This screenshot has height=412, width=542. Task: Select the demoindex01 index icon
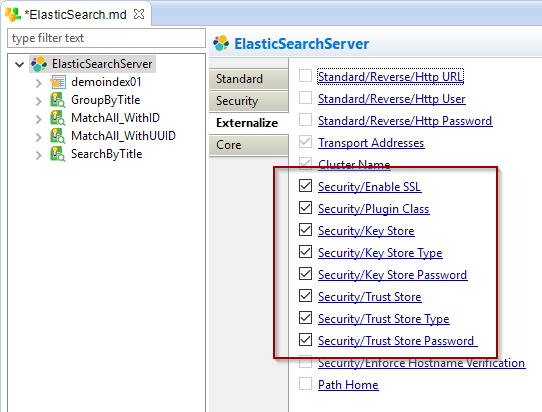[x=58, y=82]
